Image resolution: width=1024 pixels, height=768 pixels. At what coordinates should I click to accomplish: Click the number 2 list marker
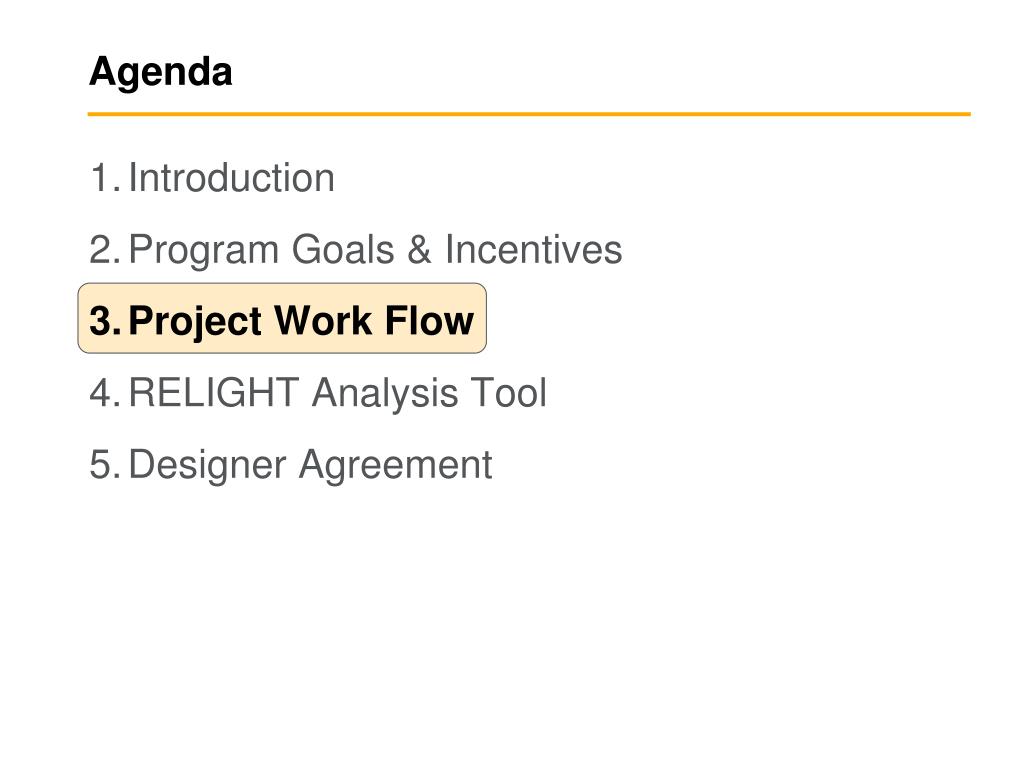(105, 250)
